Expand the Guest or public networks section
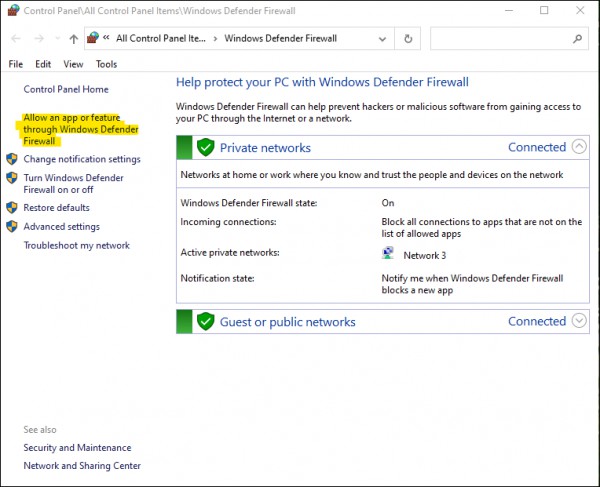The image size is (600, 487). pyautogui.click(x=579, y=321)
